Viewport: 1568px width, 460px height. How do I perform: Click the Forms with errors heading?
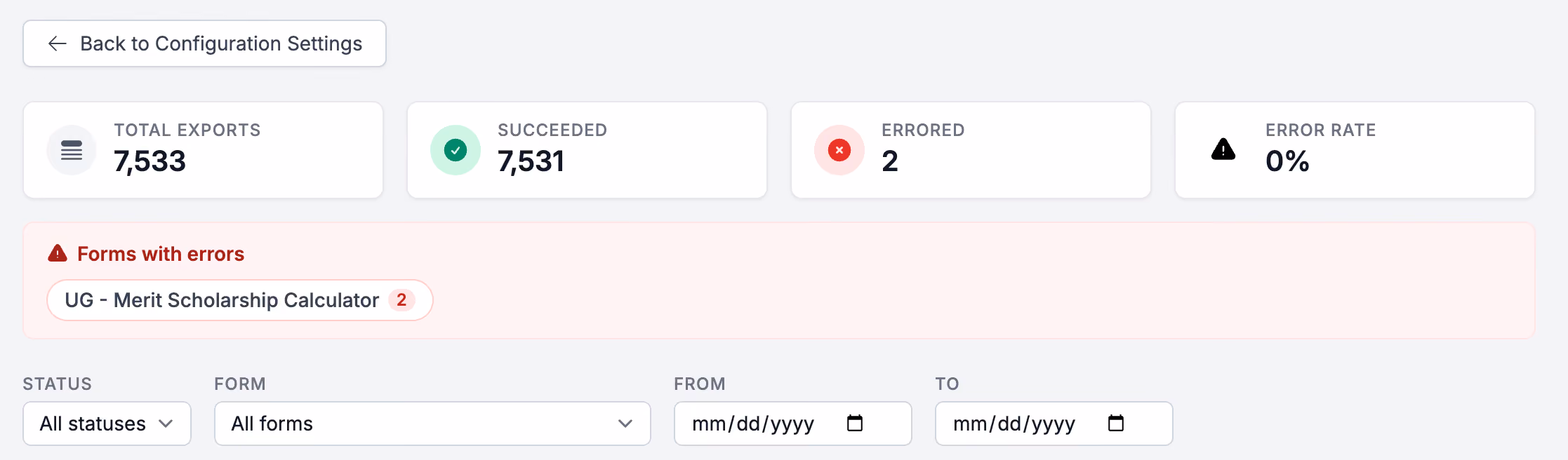(161, 254)
